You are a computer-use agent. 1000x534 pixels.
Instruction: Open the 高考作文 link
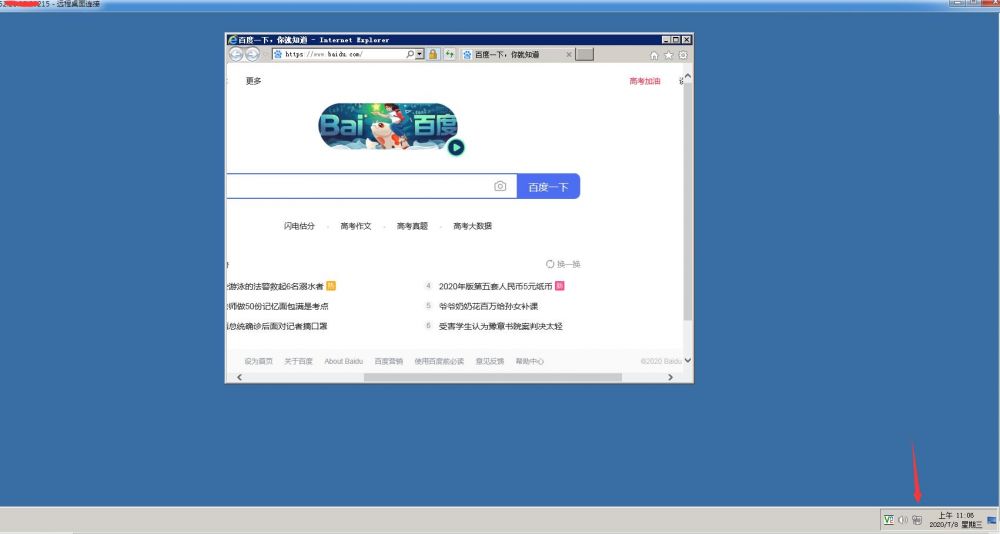pyautogui.click(x=355, y=226)
